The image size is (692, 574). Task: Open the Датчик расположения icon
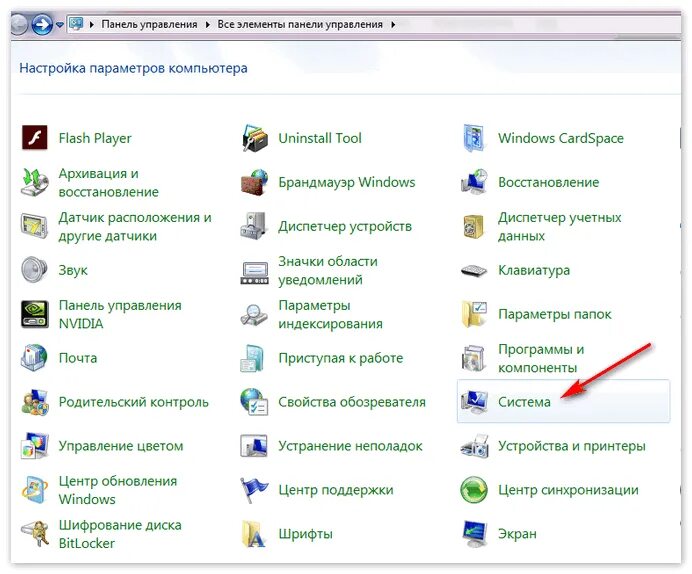click(34, 226)
